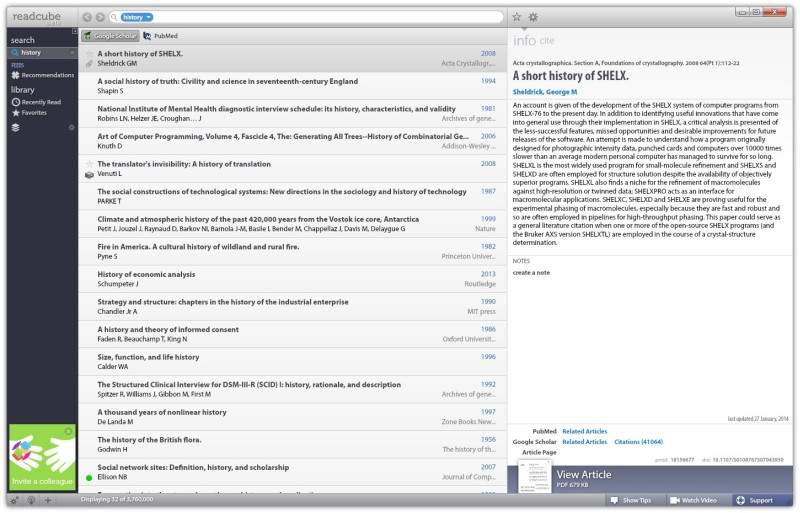Viewport: 800px width, 513px height.
Task: Click the paperclip icon beside Sheldrick GM
Action: (x=89, y=64)
